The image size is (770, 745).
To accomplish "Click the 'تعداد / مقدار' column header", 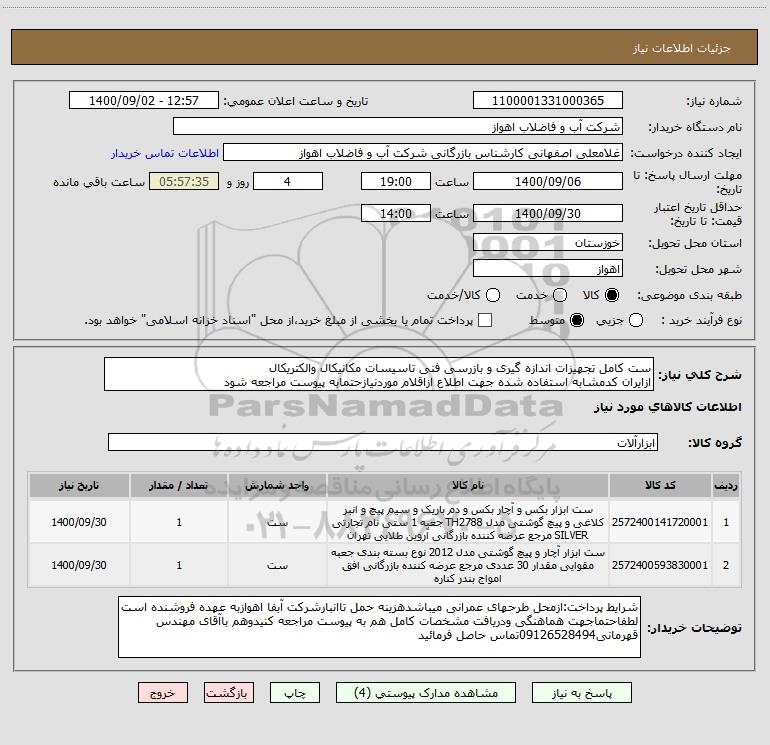I will tap(179, 485).
